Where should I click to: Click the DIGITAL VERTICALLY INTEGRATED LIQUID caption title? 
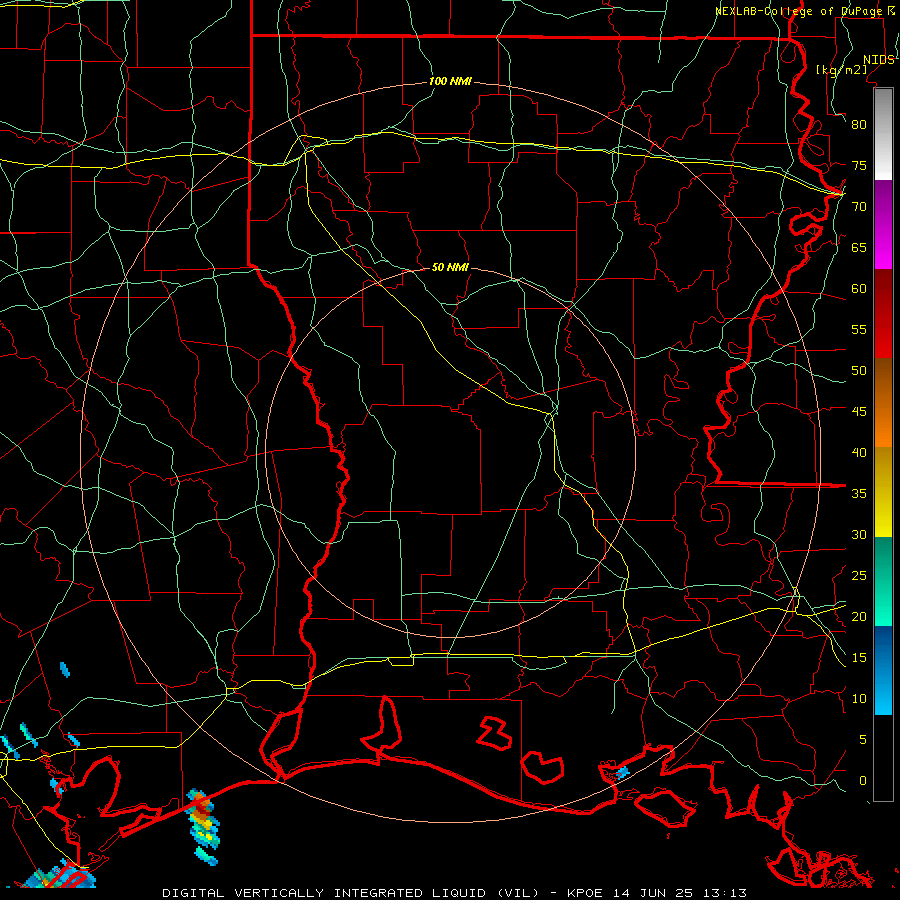353,893
